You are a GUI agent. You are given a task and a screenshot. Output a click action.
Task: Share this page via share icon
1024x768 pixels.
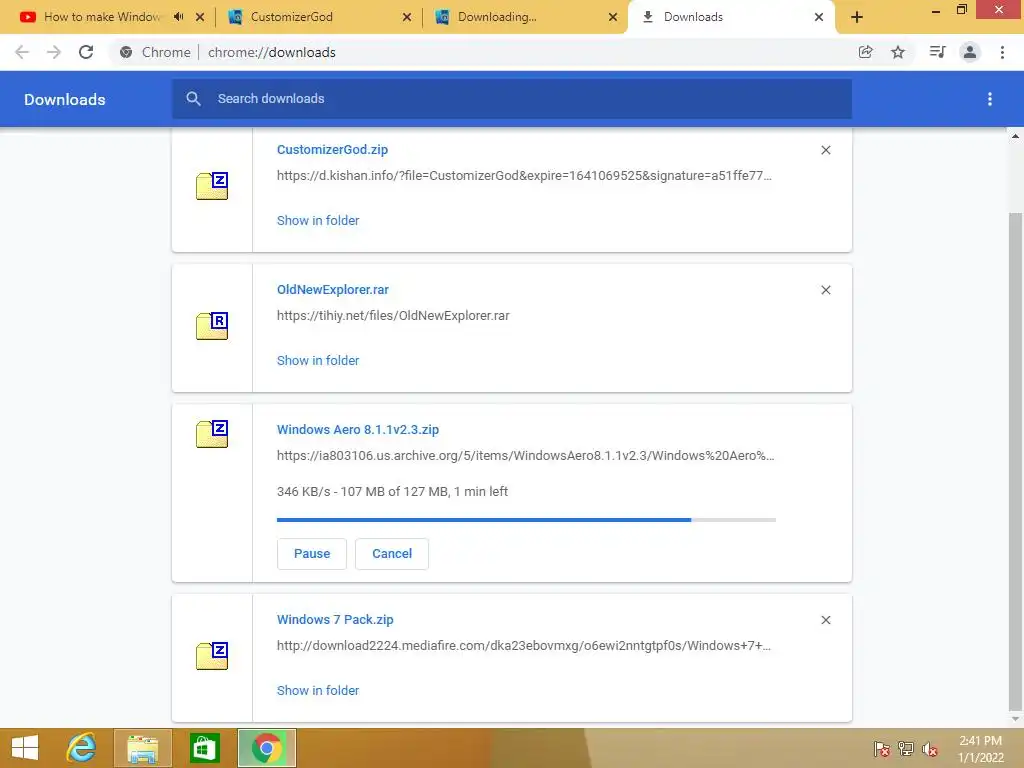tap(865, 52)
